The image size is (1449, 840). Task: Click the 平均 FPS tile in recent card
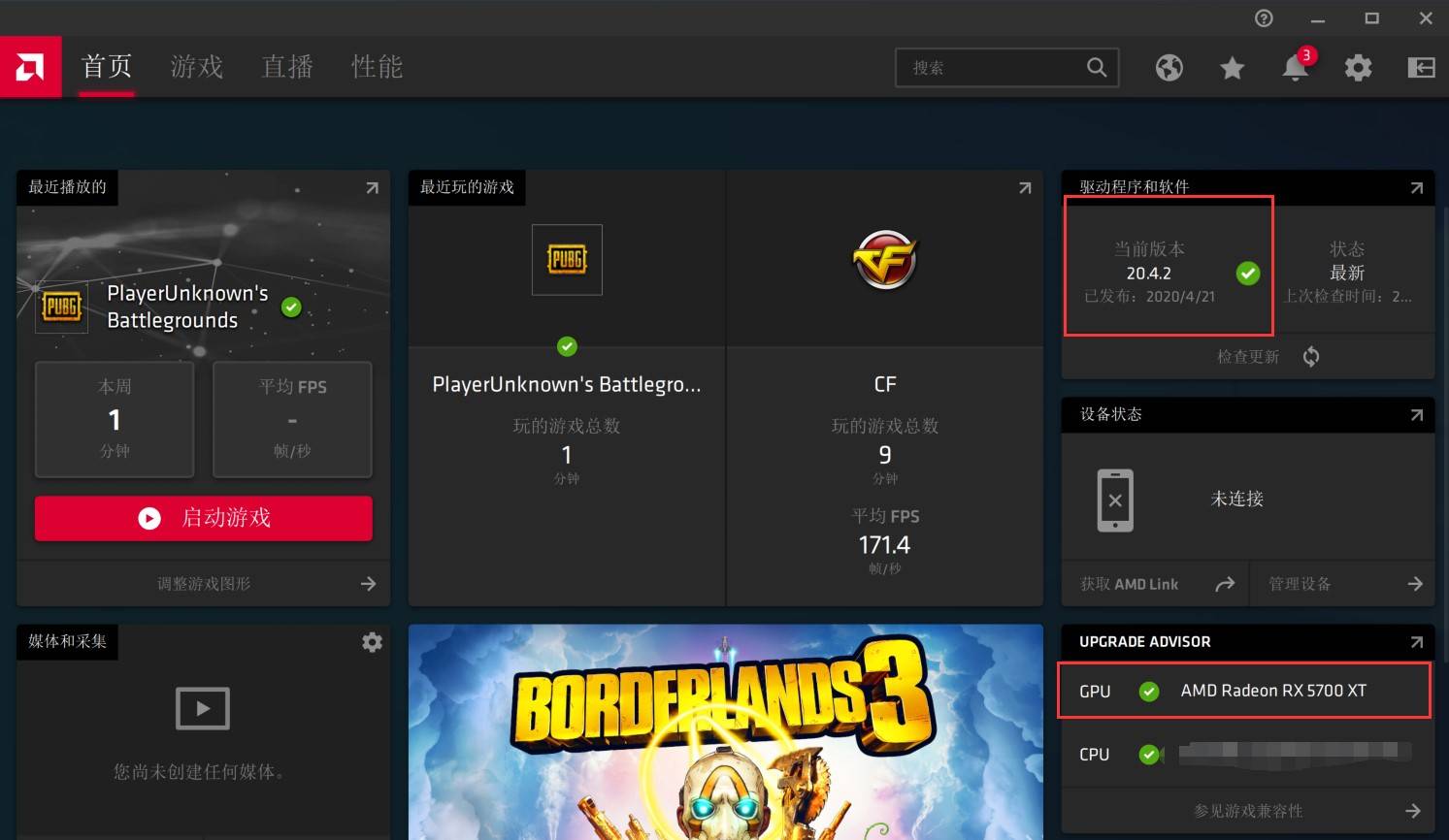[x=292, y=419]
